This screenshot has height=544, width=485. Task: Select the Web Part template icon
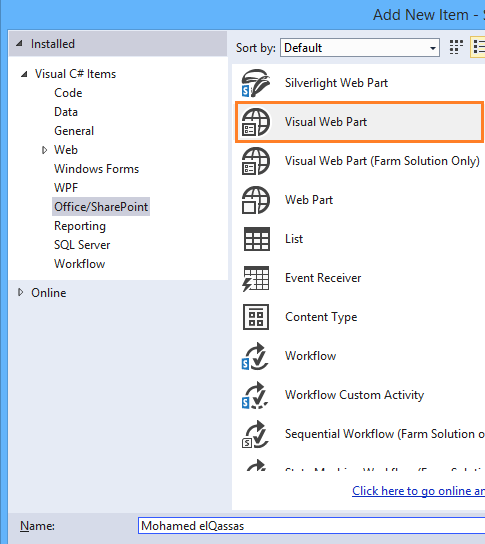click(256, 200)
